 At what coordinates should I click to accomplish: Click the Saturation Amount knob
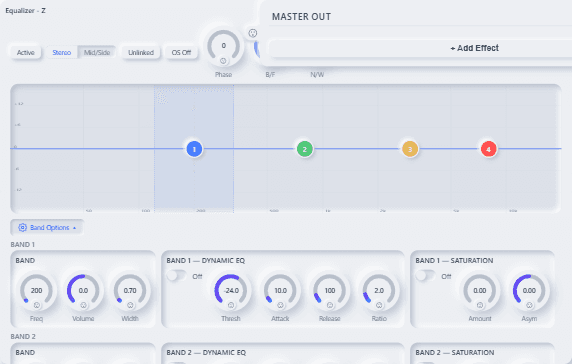click(480, 290)
